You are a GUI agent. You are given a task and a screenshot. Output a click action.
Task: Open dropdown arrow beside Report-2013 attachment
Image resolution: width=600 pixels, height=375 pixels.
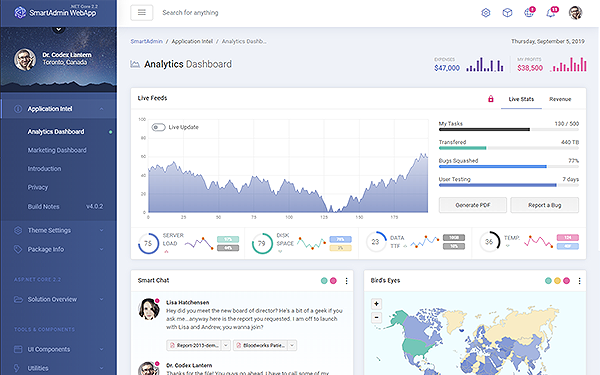pos(226,345)
